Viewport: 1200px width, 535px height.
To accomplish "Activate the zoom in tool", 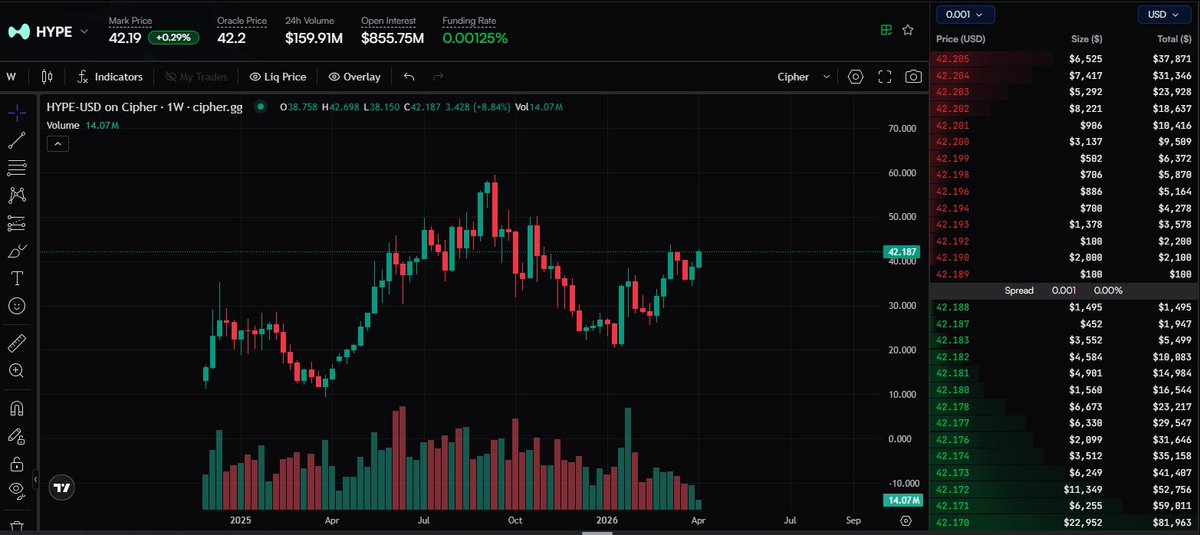I will tap(16, 370).
